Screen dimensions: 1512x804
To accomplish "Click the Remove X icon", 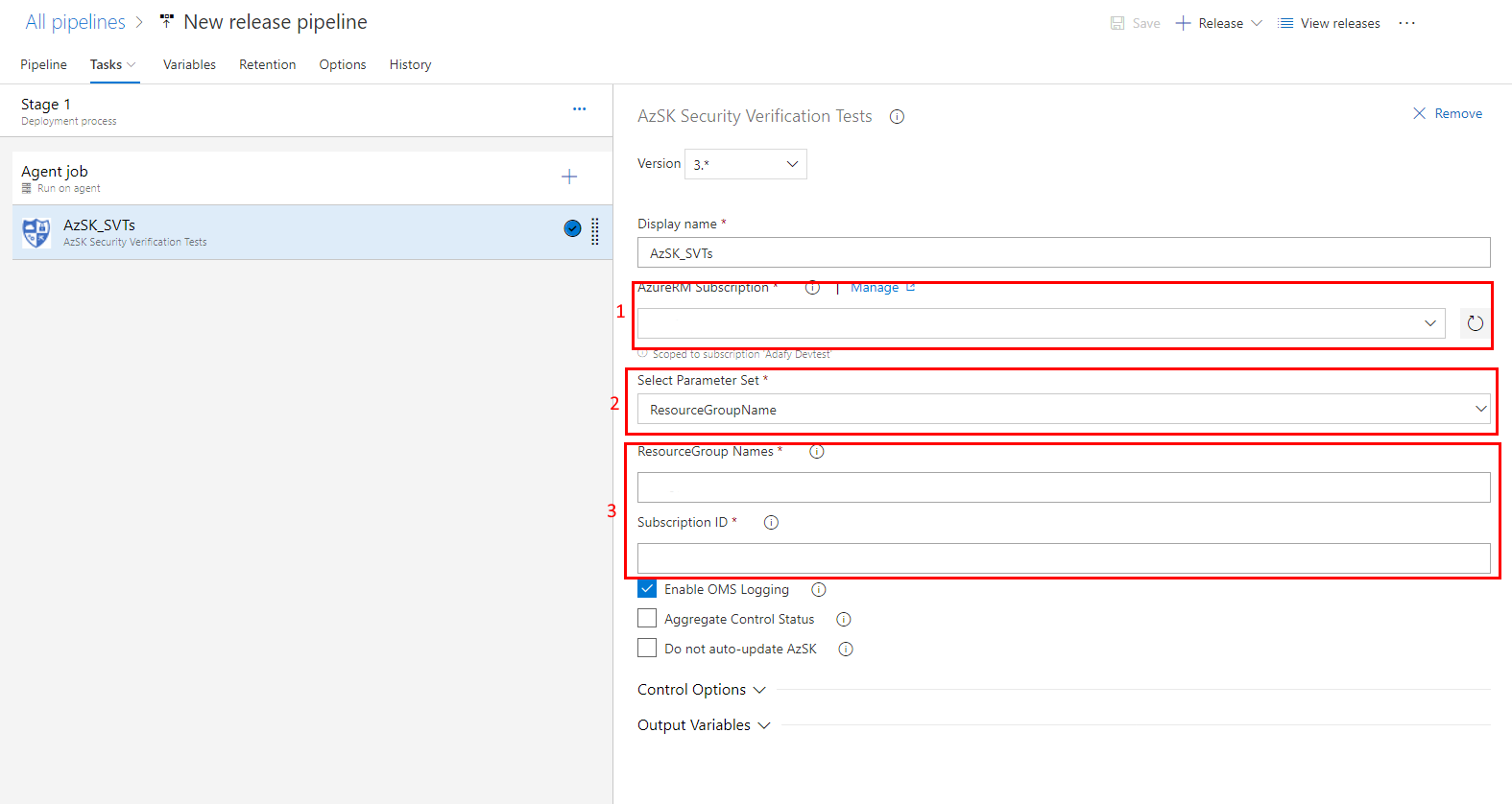I will tap(1419, 113).
